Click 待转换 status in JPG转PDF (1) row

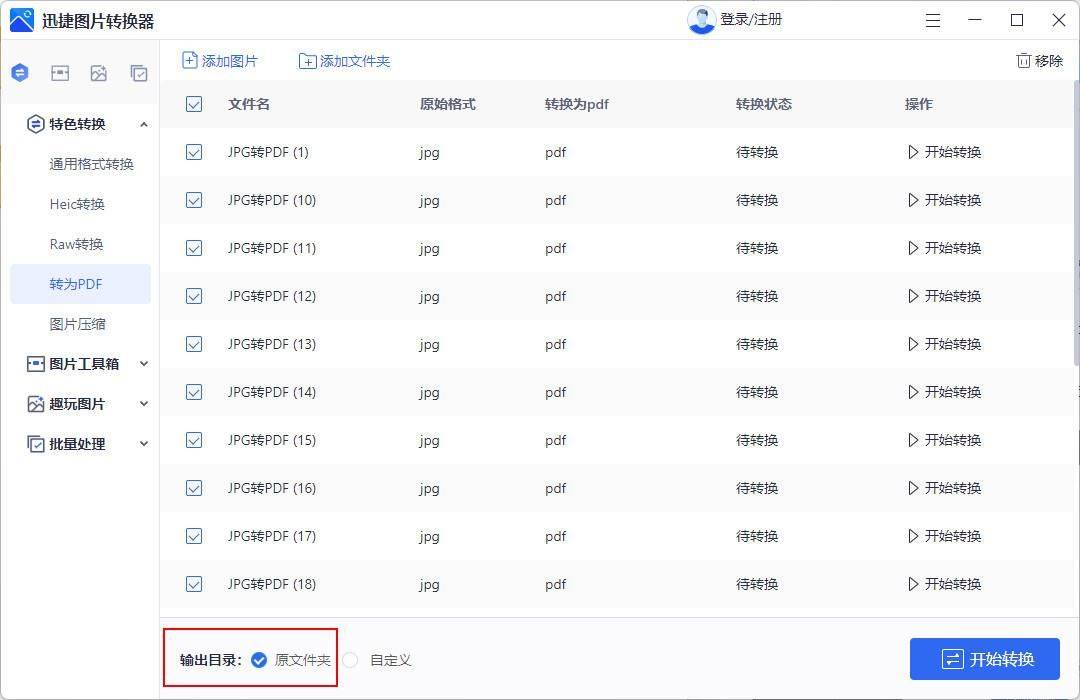click(x=757, y=152)
